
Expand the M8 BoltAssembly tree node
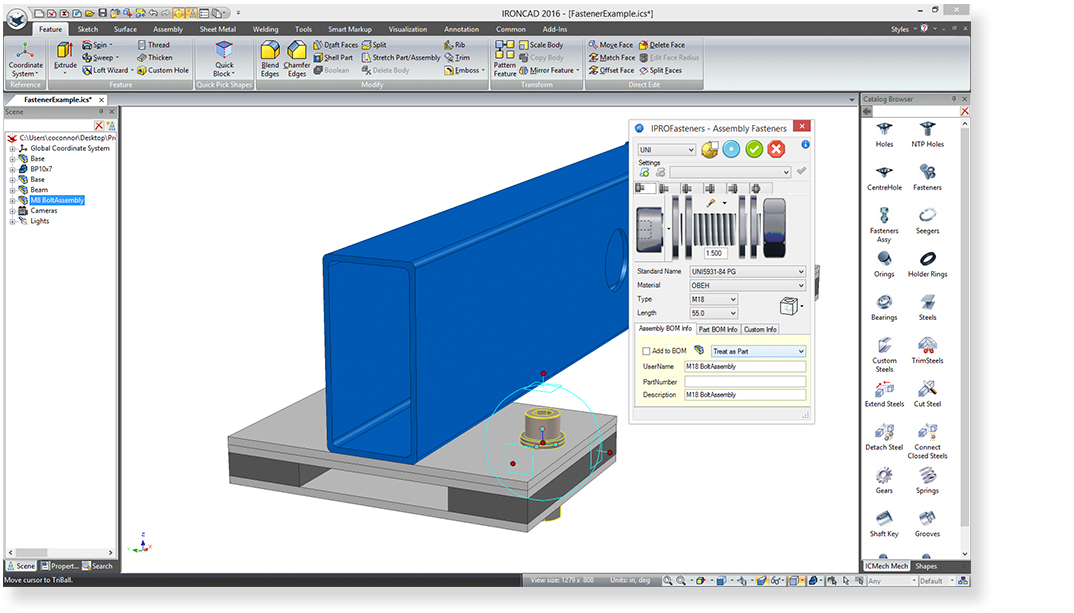click(x=13, y=200)
